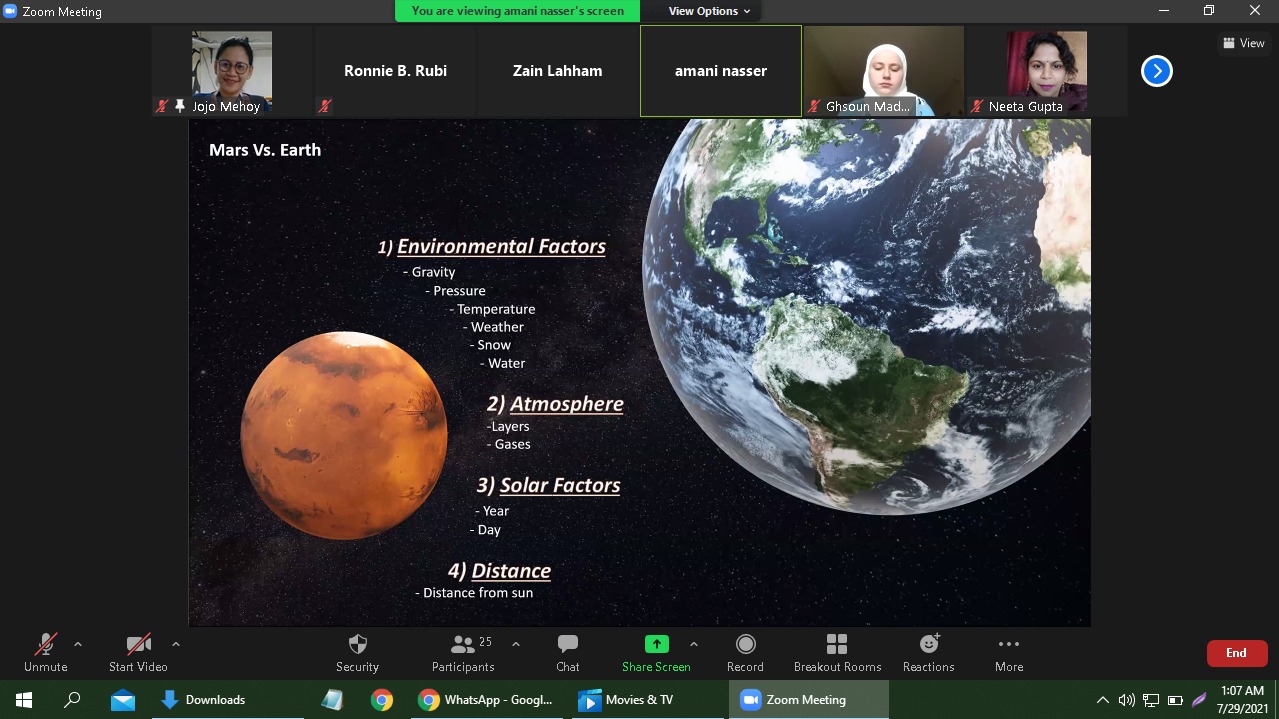Click '- Gases' text on slide
The width and height of the screenshot is (1279, 719).
pos(509,444)
